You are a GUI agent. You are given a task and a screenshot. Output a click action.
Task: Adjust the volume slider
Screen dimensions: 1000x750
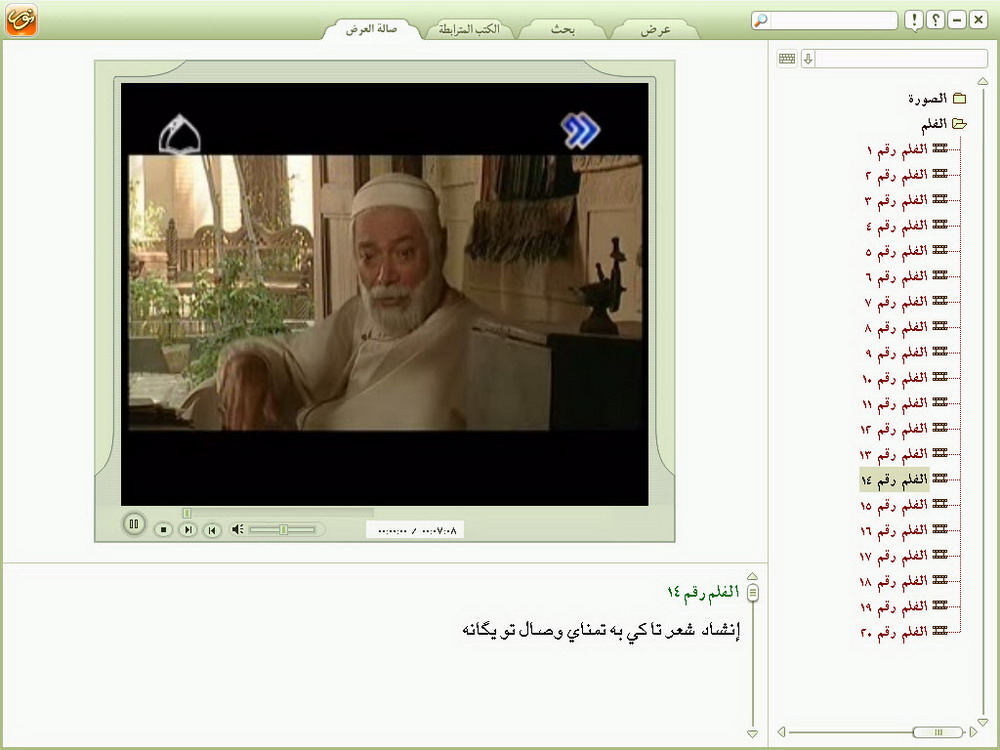283,529
